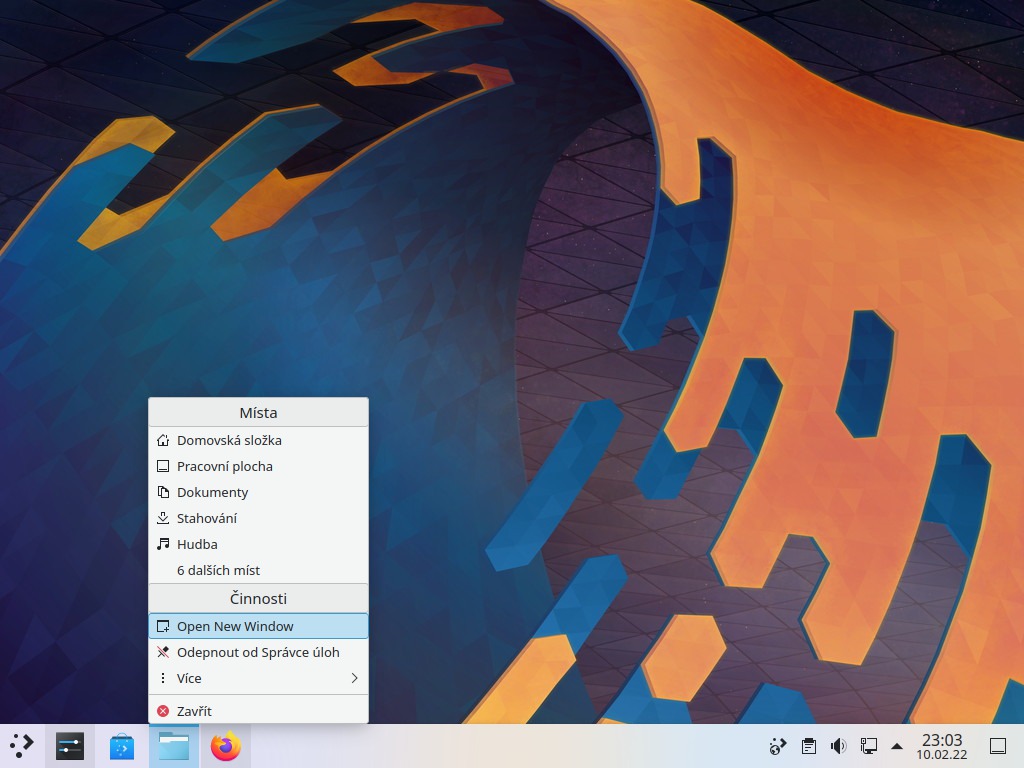Open Dokumenty from the context menu

click(259, 492)
